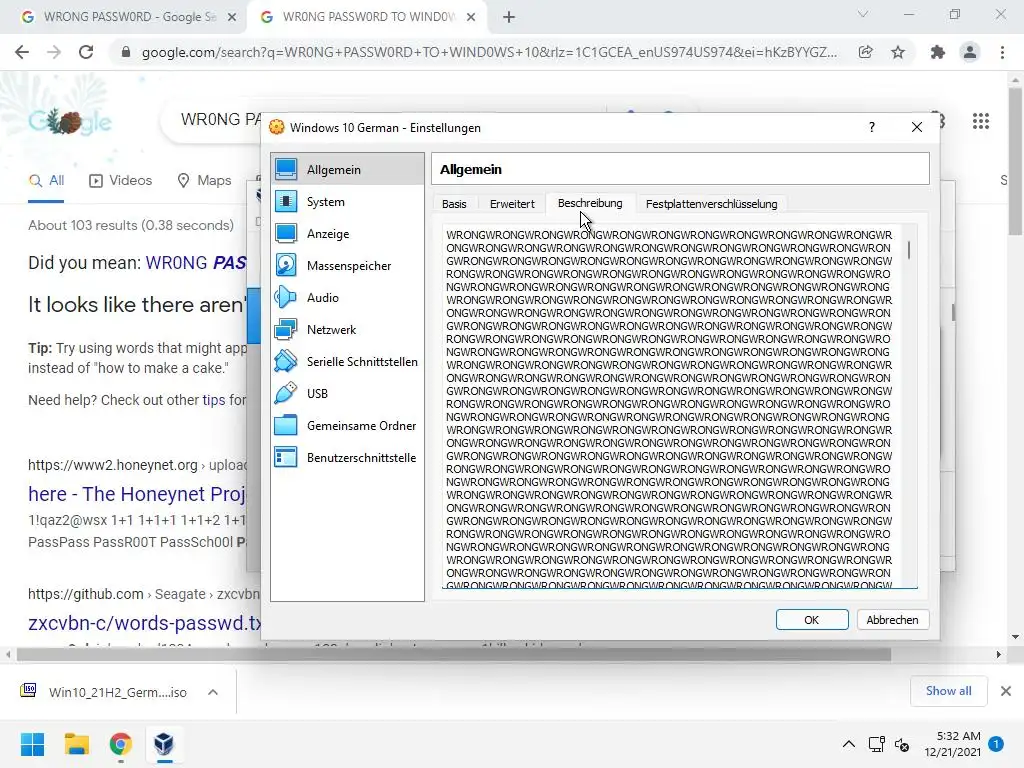Open Windows Start menu

[32, 744]
